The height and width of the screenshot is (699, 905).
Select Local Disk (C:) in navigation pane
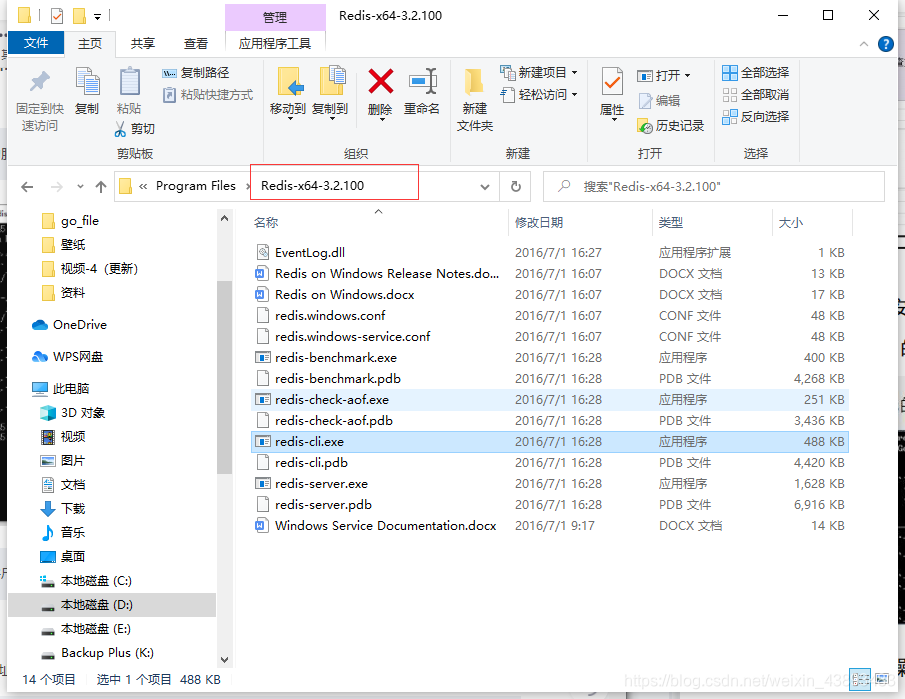coord(86,581)
